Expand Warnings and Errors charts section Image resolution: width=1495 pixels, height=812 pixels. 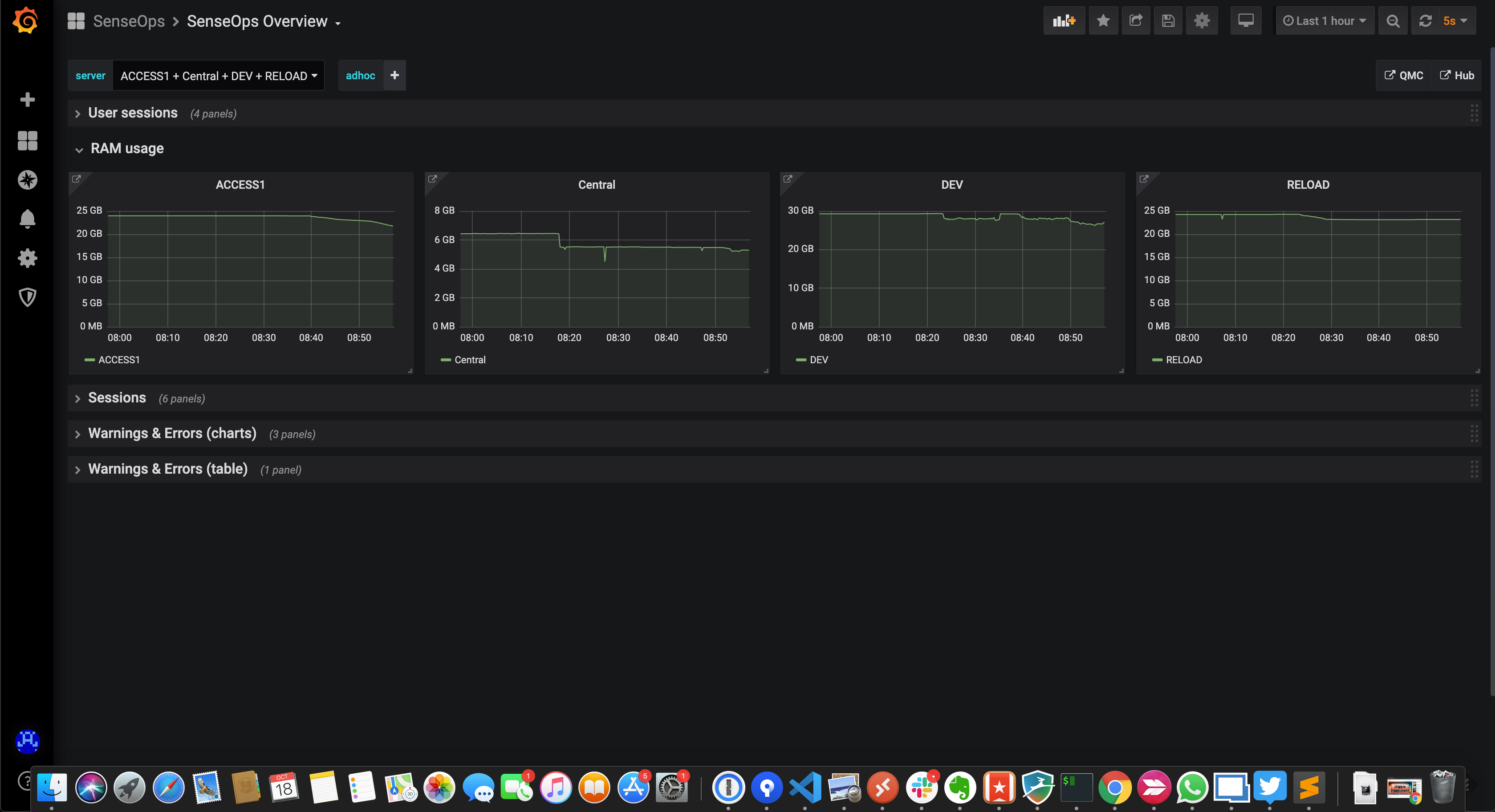pyautogui.click(x=78, y=433)
